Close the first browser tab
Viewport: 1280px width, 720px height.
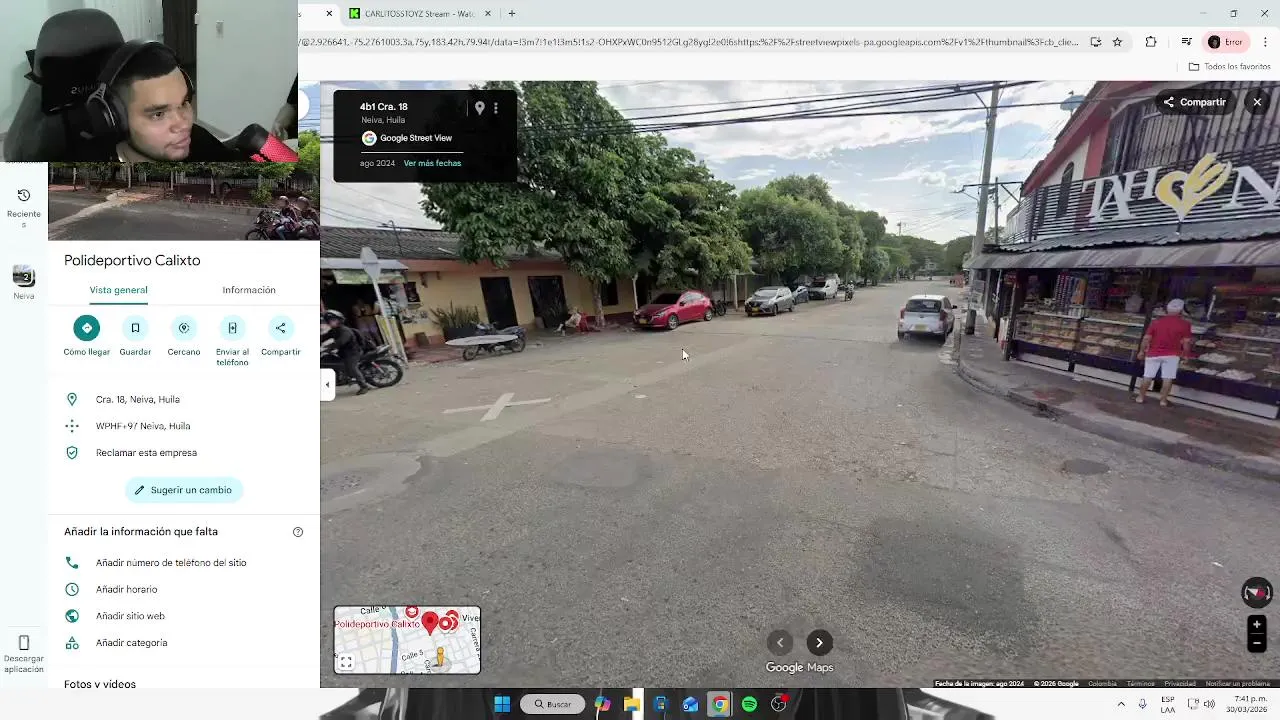tap(329, 14)
